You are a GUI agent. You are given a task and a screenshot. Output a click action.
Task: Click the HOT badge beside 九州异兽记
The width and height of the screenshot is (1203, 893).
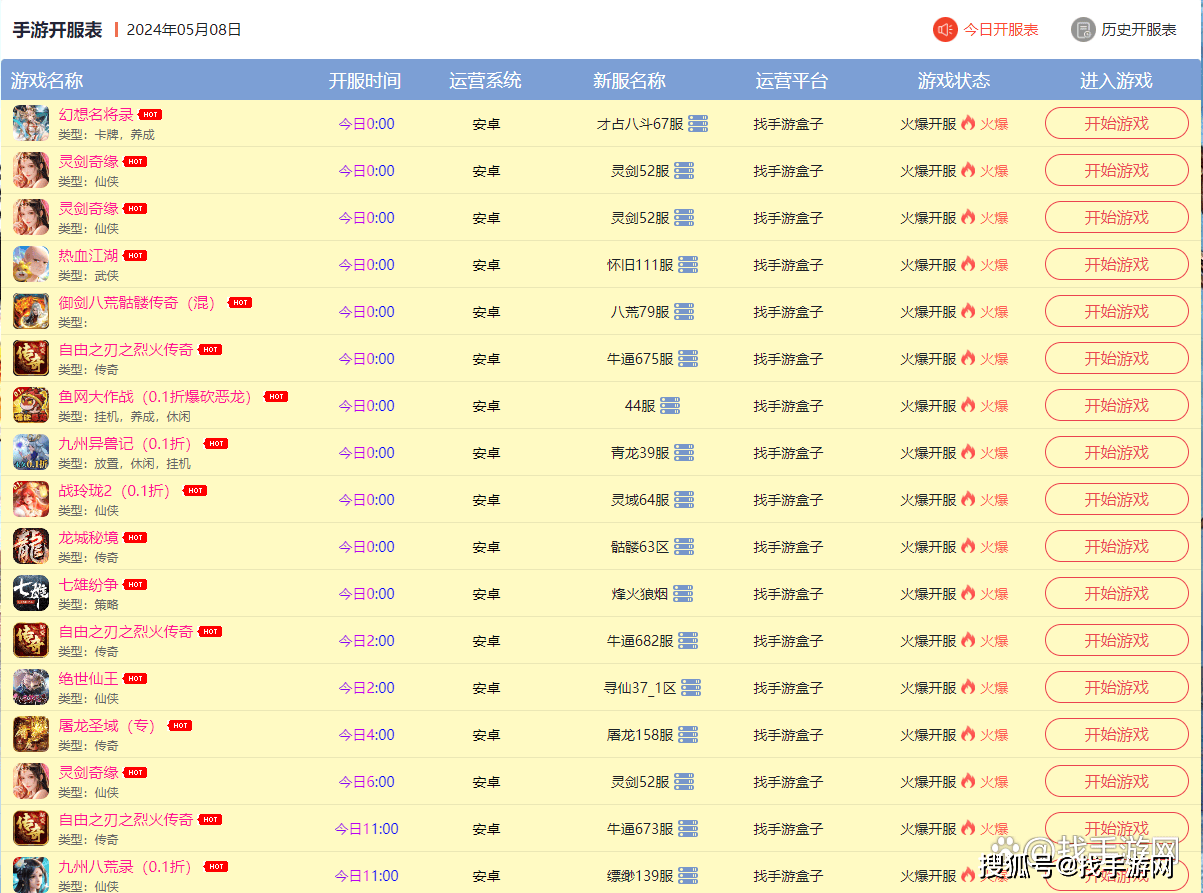pos(216,443)
